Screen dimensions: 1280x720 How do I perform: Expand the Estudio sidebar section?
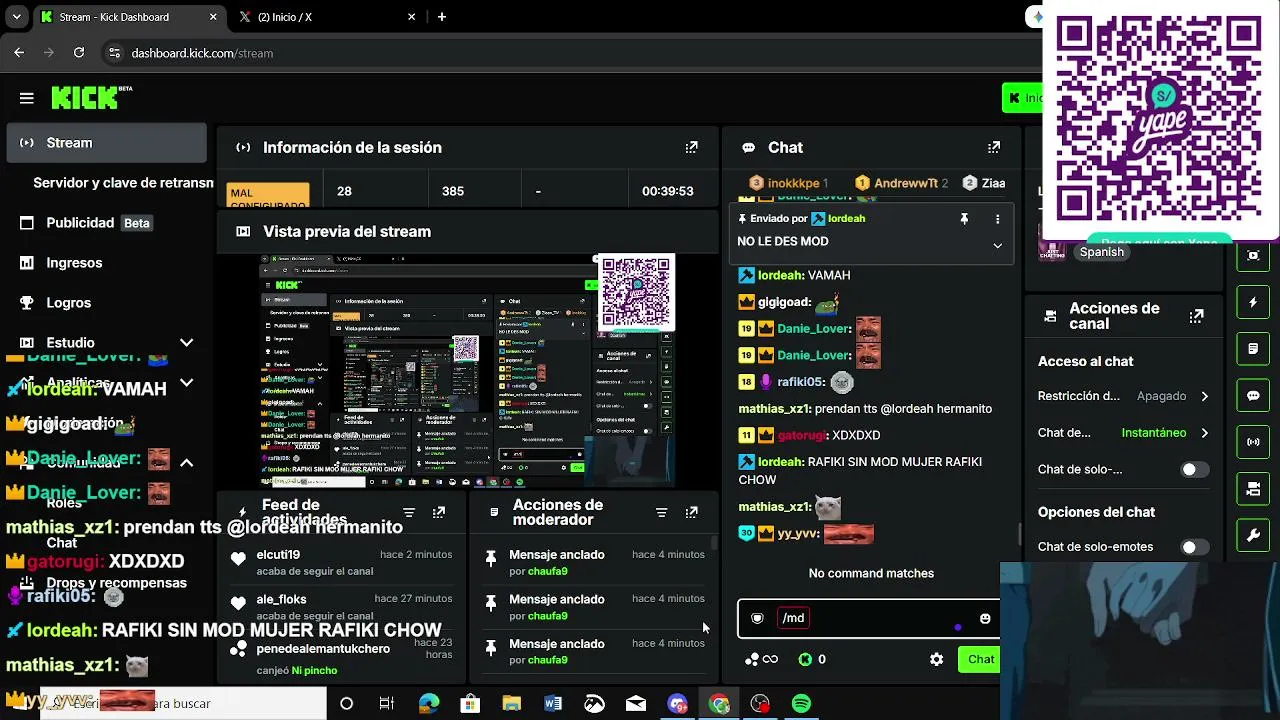tap(186, 343)
